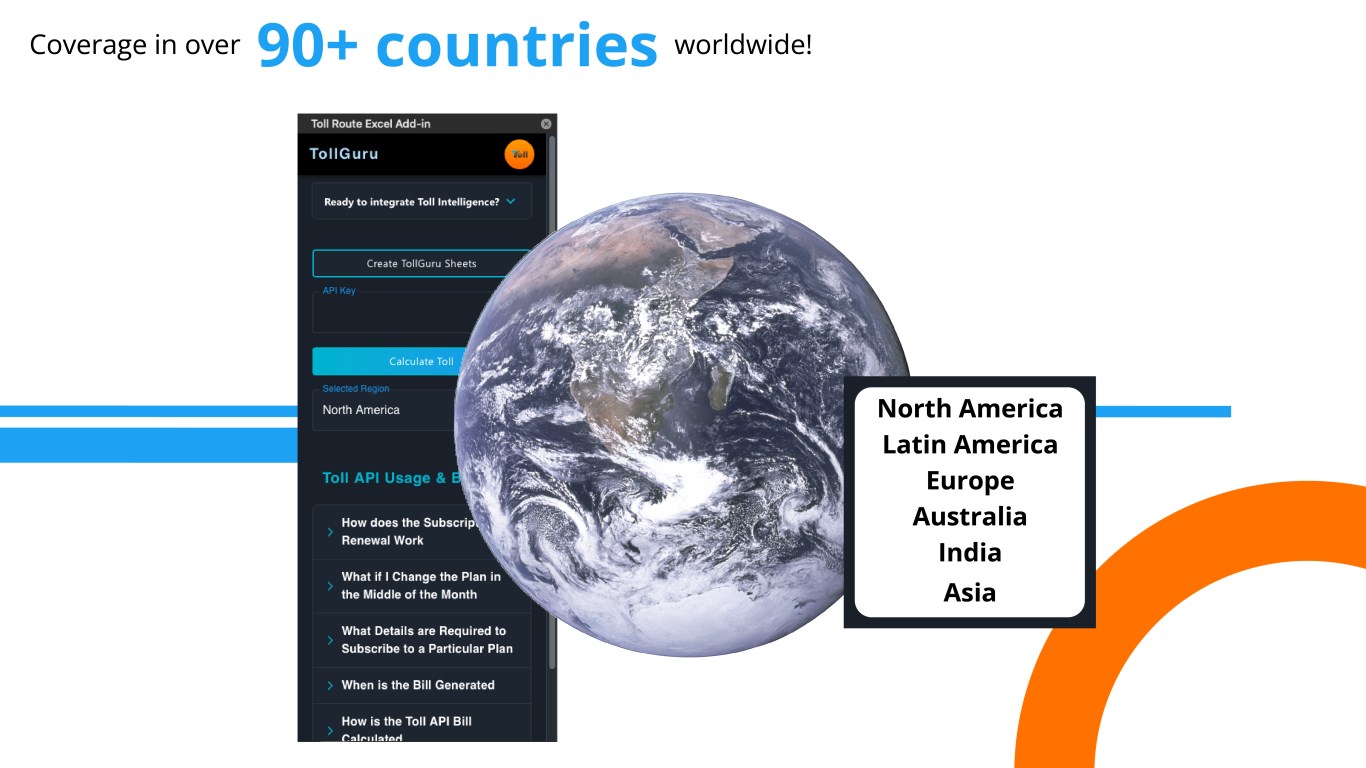Click 'Latin America' in the region list
Viewport: 1366px width, 768px height.
pyautogui.click(x=970, y=444)
